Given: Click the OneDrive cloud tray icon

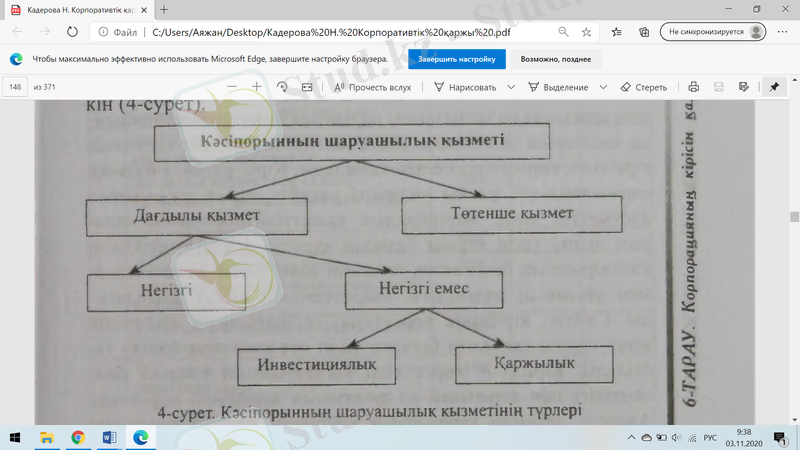Looking at the screenshot, I should coord(646,438).
